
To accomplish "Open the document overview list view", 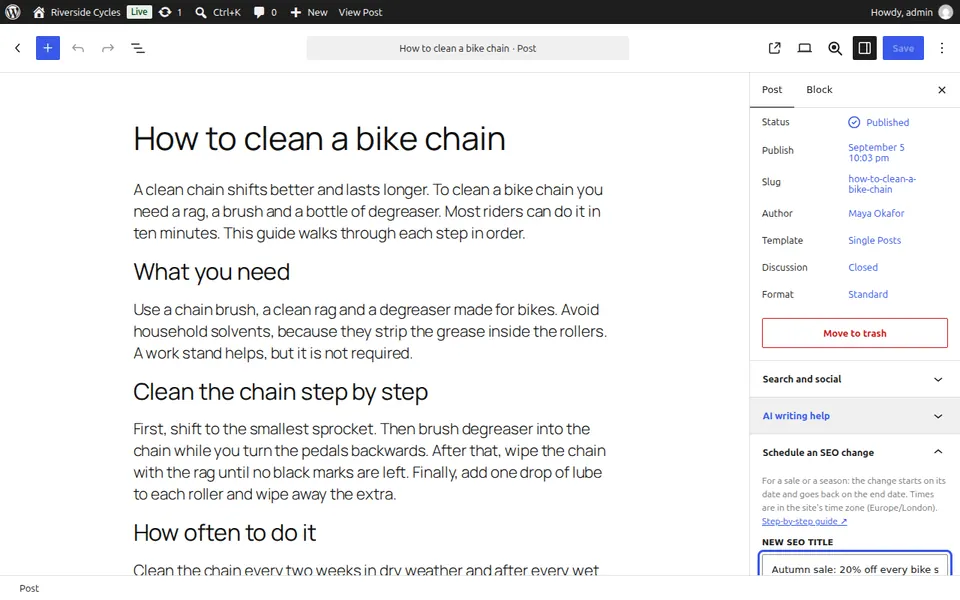I will (138, 48).
